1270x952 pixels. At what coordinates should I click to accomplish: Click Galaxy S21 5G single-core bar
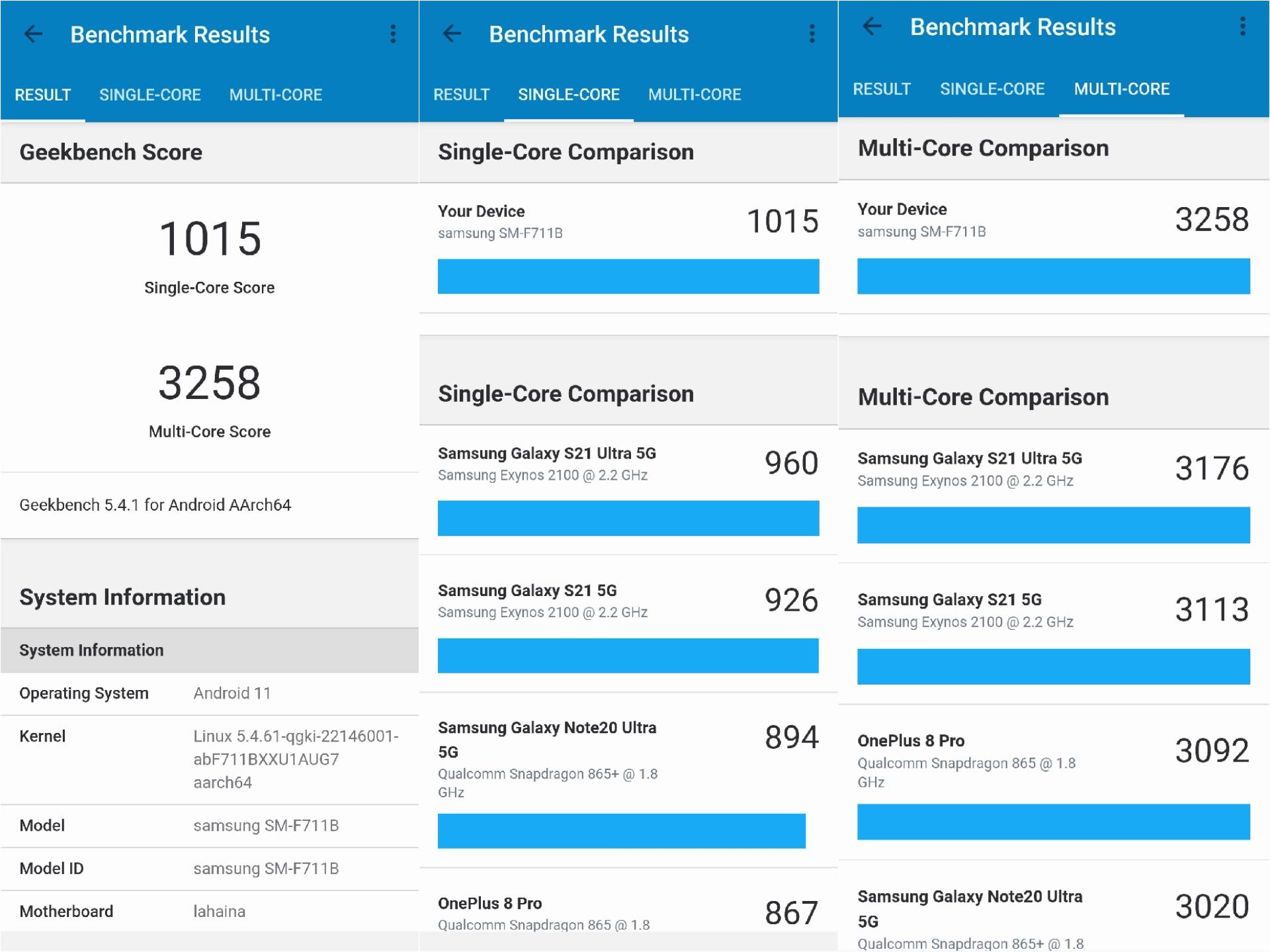coord(628,656)
